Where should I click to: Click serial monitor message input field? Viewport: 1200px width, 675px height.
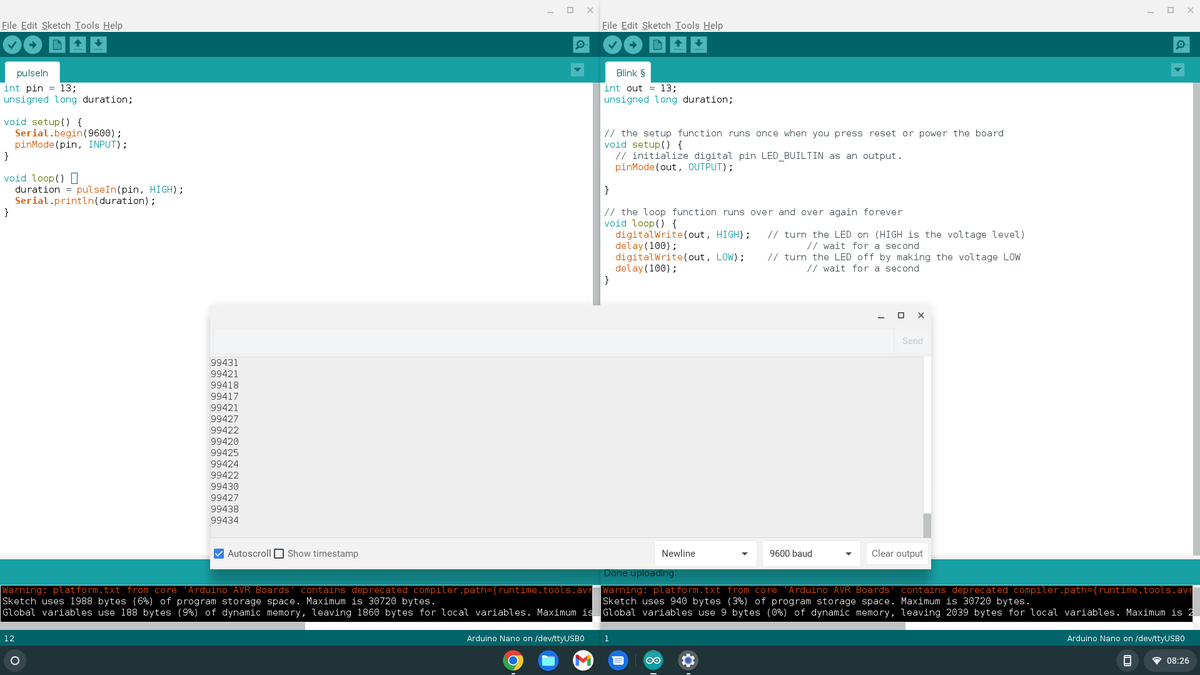(552, 341)
